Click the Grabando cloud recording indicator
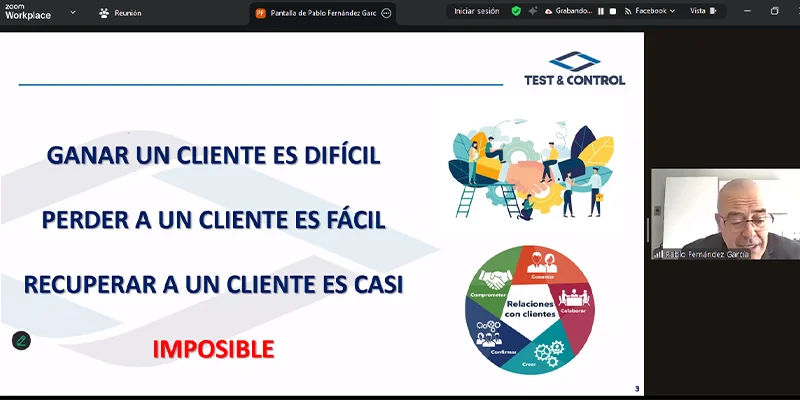This screenshot has height=400, width=800. pos(565,11)
